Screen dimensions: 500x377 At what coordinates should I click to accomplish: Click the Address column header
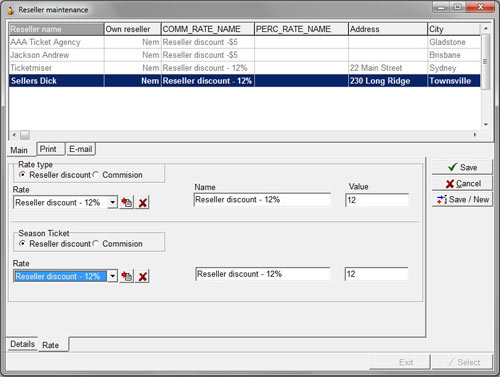[x=388, y=29]
